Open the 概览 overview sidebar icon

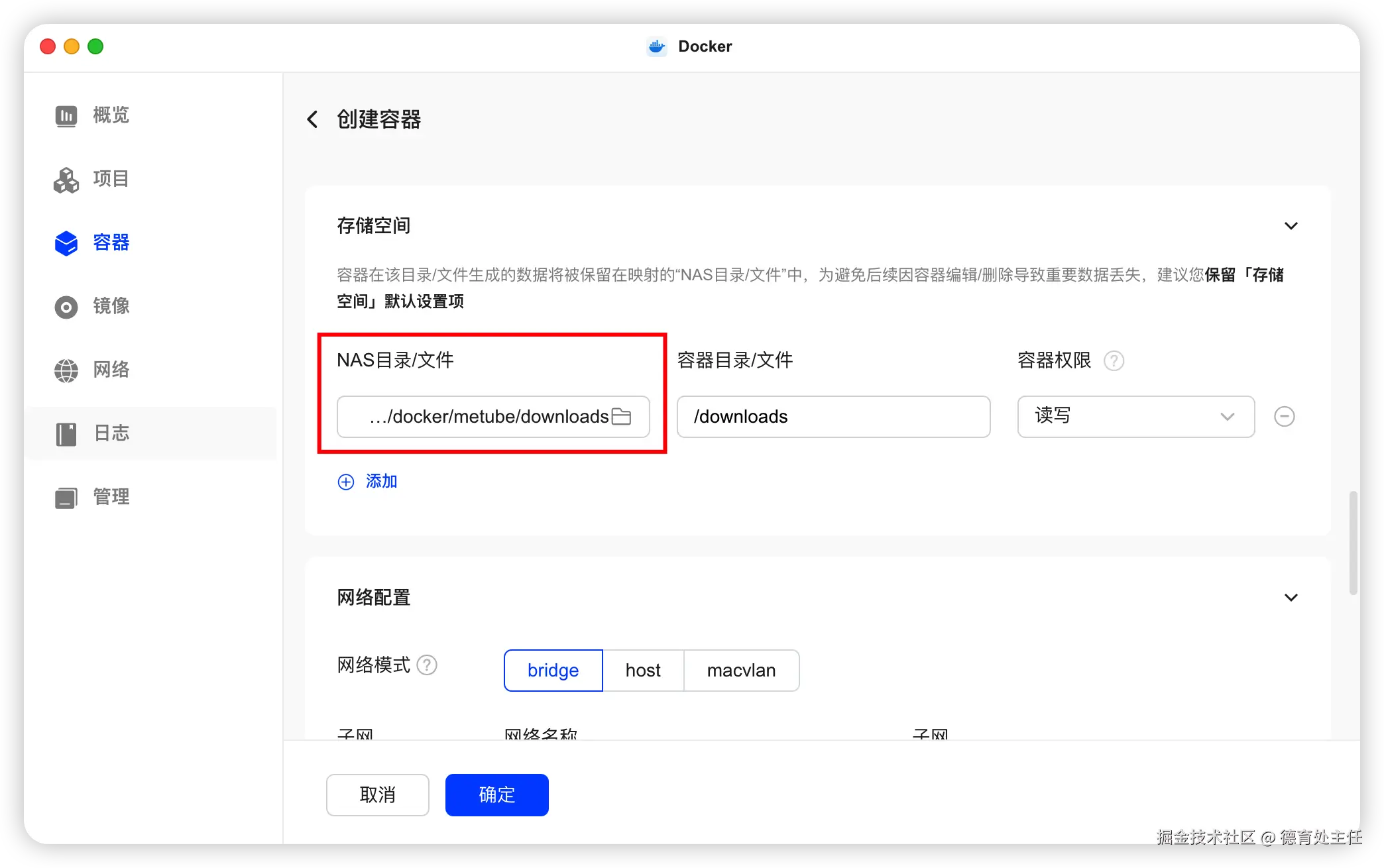tap(66, 115)
